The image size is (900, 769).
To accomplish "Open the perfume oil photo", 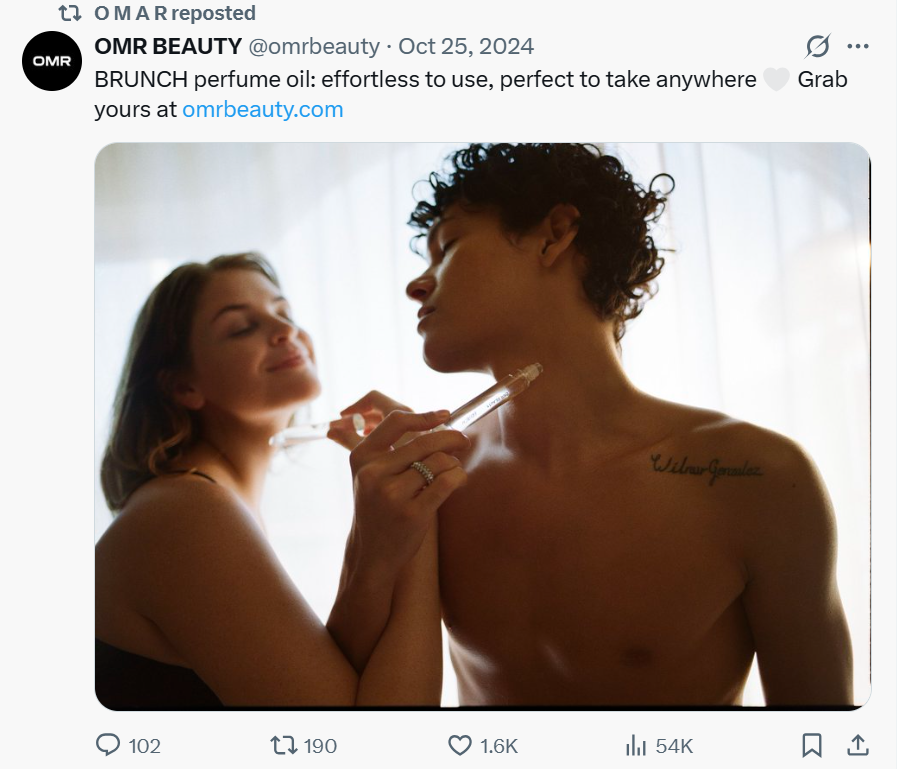I will 482,426.
